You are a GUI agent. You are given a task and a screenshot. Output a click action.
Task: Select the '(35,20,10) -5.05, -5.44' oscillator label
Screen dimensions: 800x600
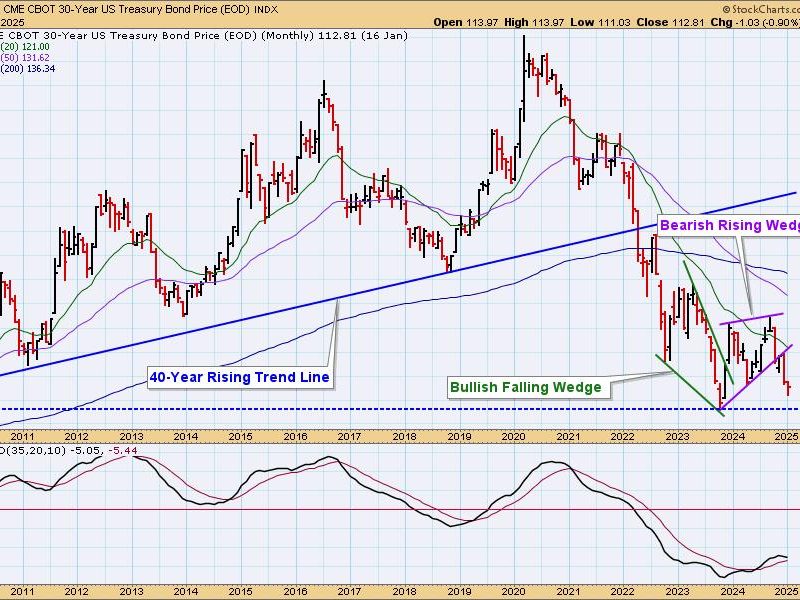(69, 451)
